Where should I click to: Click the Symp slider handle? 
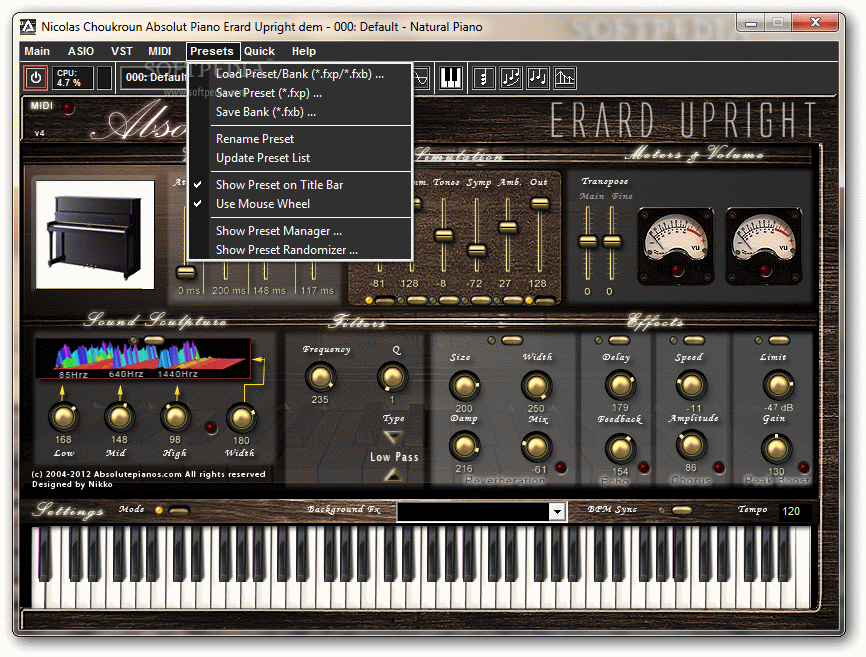476,251
